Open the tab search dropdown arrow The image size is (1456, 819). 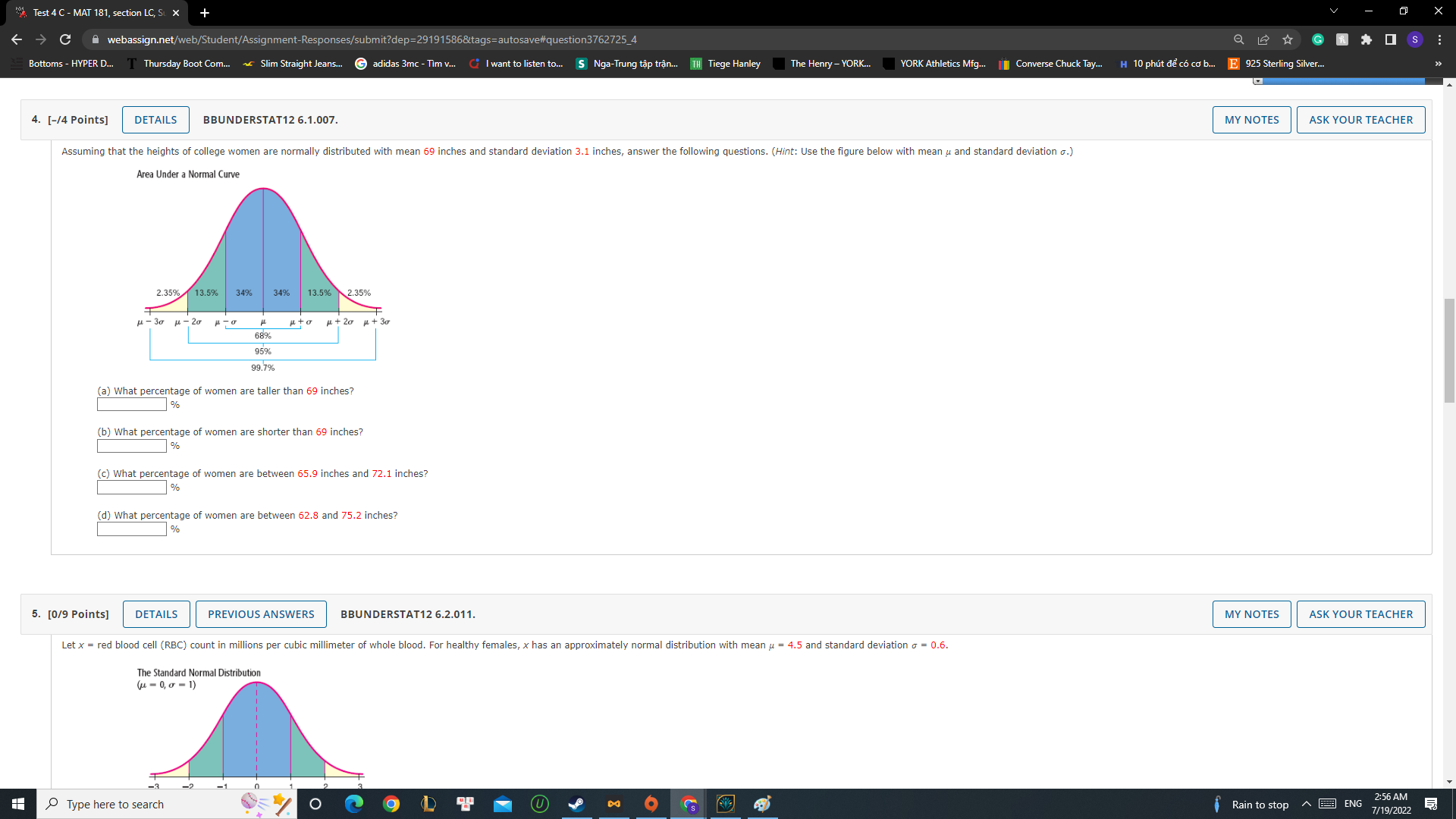[1334, 11]
